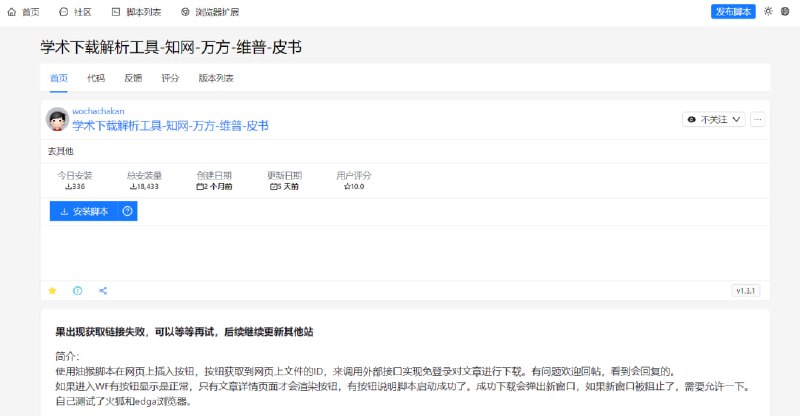This screenshot has width=800, height=416.
Task: Open the three-dot more options menu
Action: (x=758, y=119)
